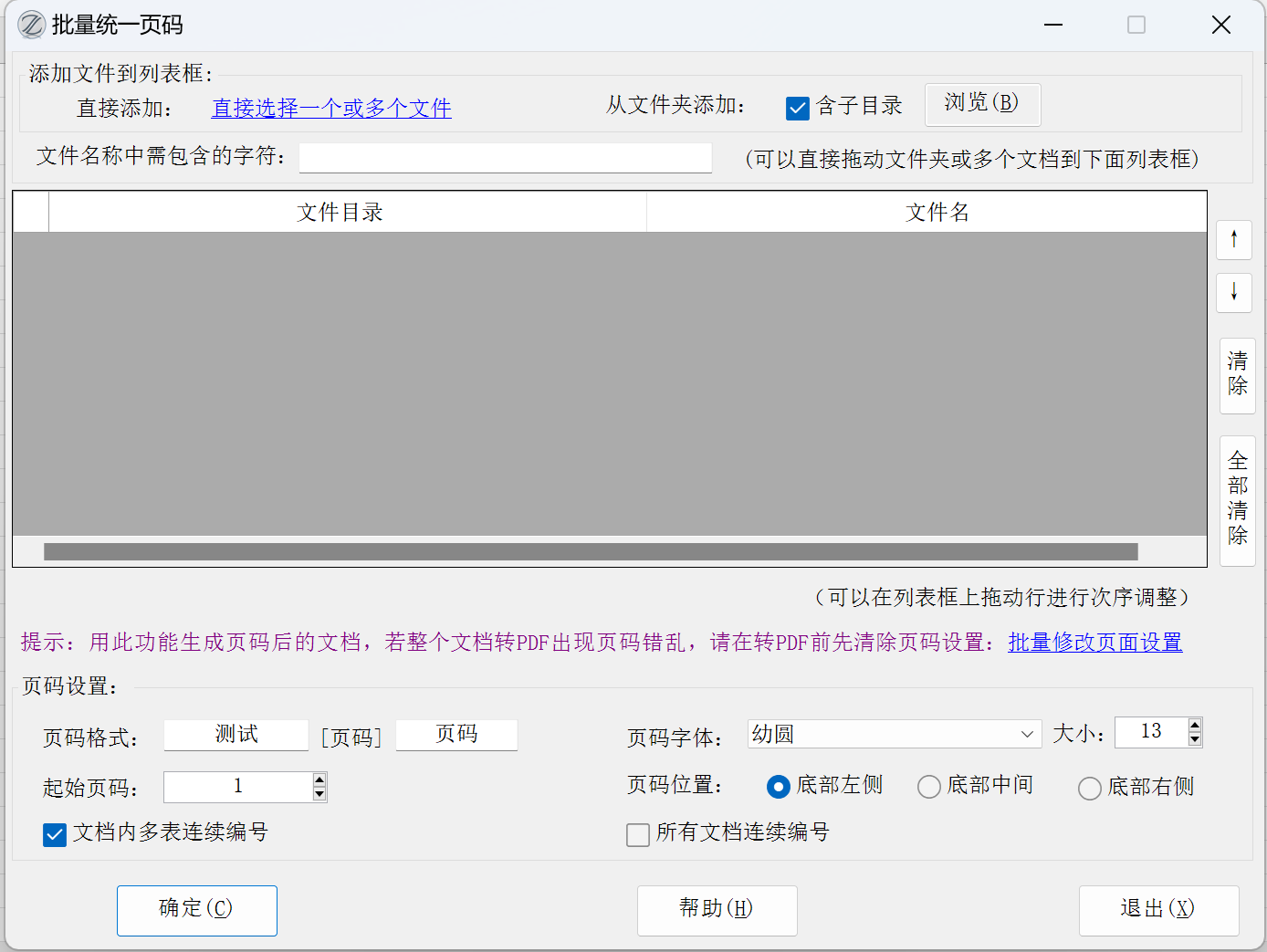Select 底部右侧 radio button
Screen dimensions: 1267x952
[x=1089, y=788]
